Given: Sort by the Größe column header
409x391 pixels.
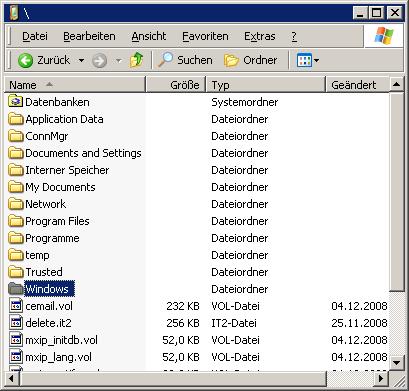Looking at the screenshot, I should (x=176, y=85).
